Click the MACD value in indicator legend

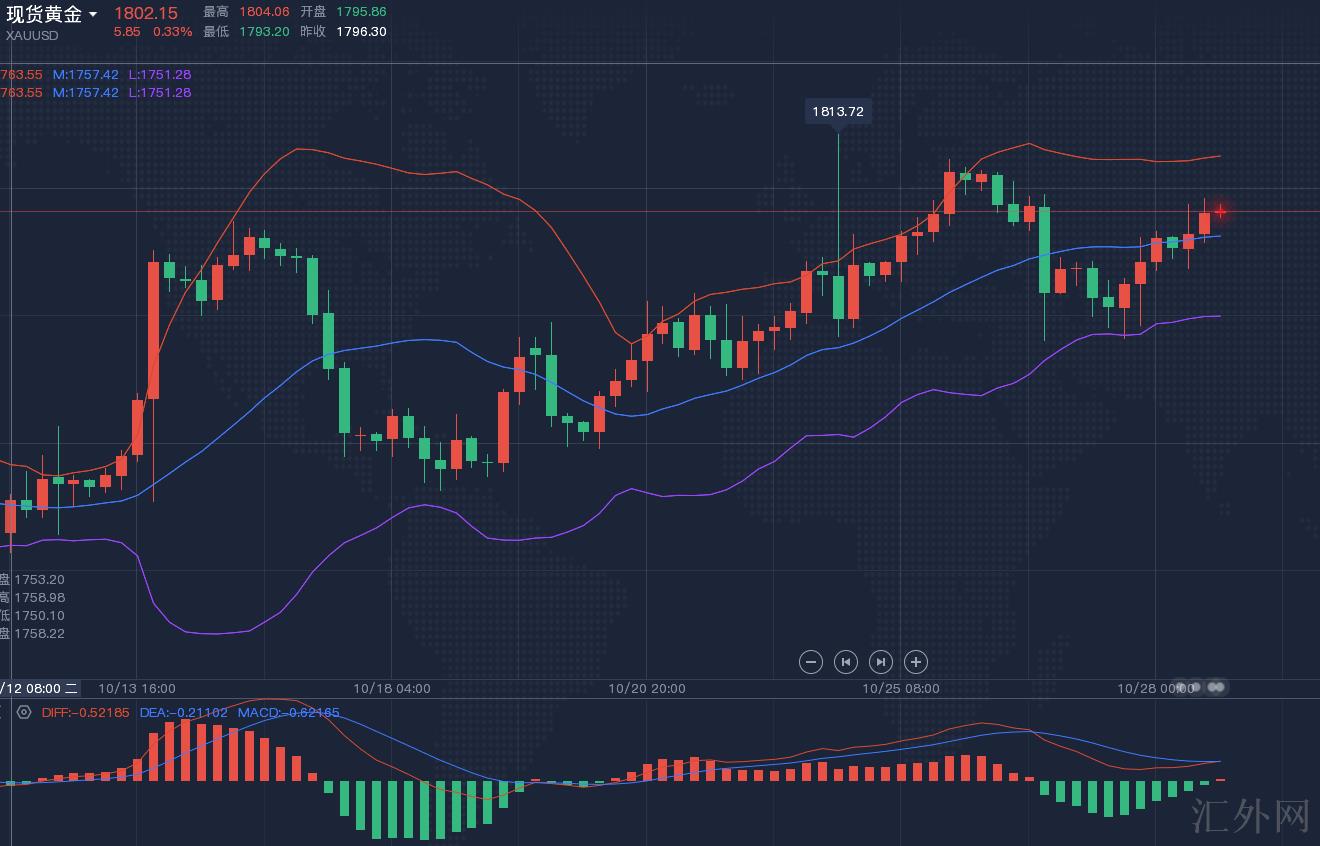pos(288,713)
